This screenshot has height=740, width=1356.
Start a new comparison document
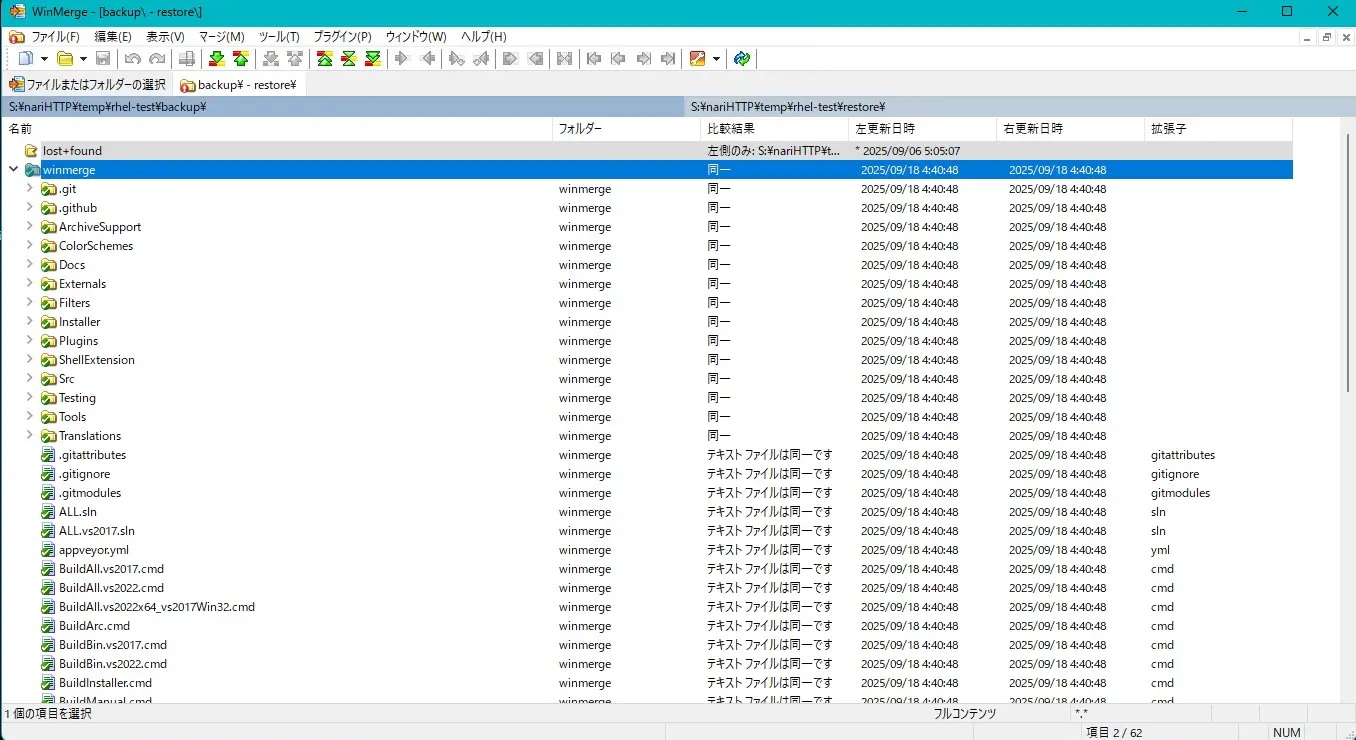(x=24, y=58)
